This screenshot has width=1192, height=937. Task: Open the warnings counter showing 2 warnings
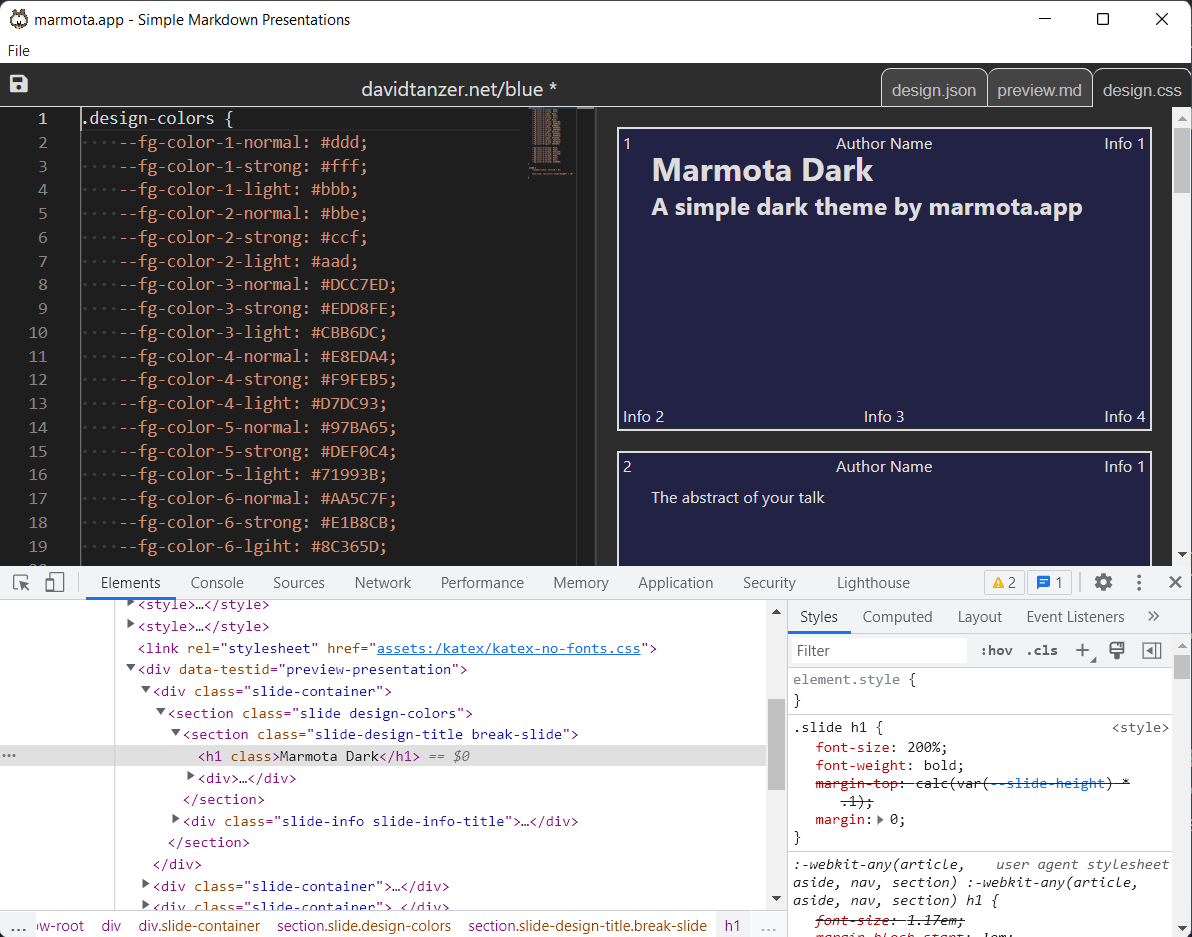point(1003,581)
